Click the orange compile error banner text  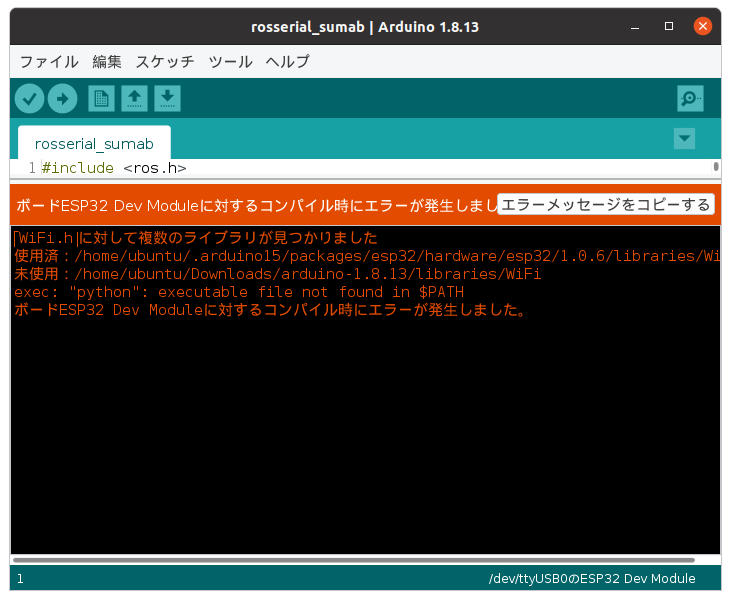(x=256, y=205)
